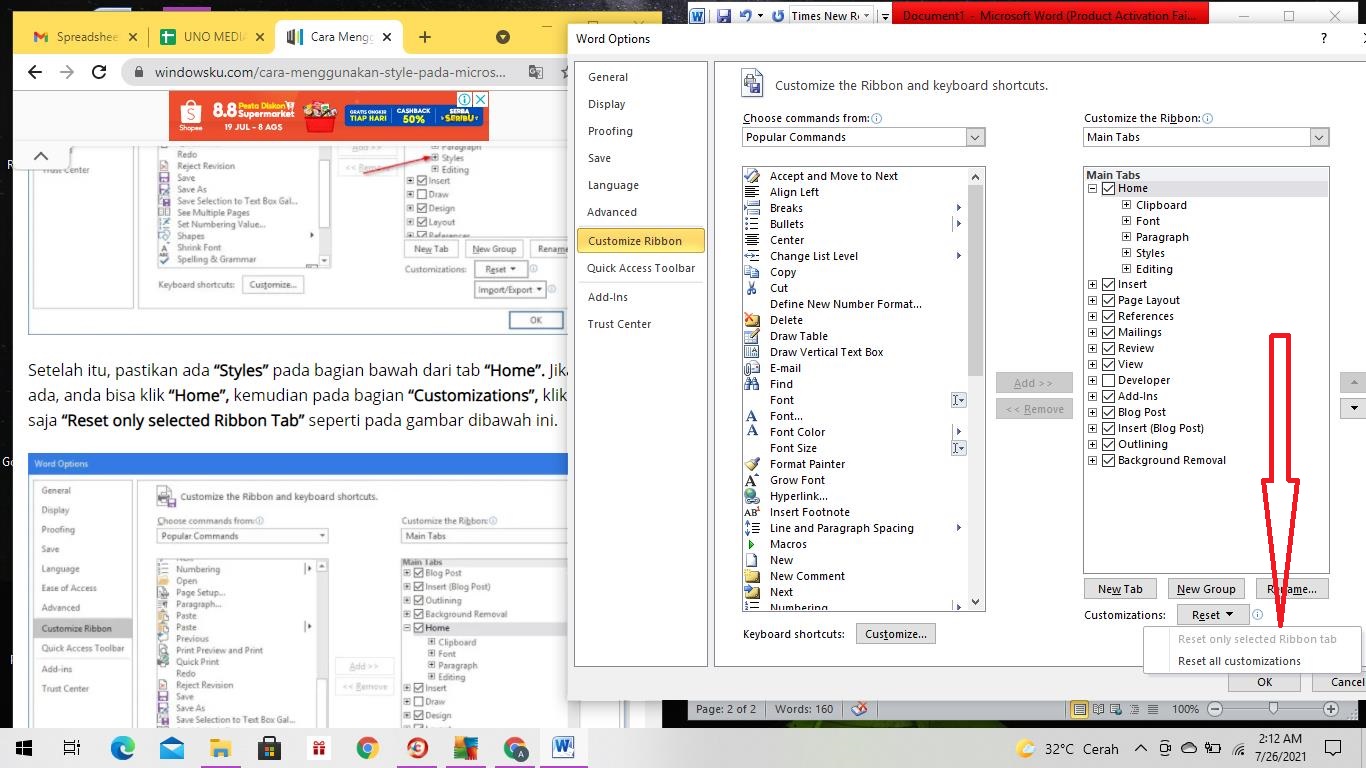Expand the Styles group under Home
Viewport: 1366px width, 768px height.
point(1126,253)
